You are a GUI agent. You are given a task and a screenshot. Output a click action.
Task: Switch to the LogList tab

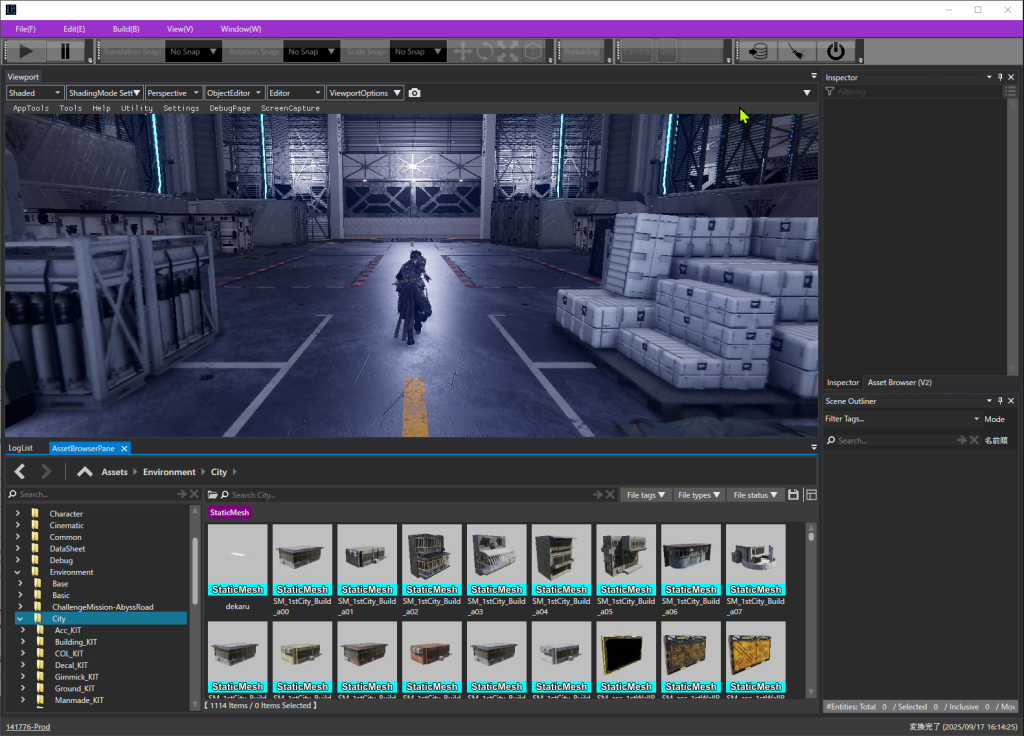pos(21,448)
